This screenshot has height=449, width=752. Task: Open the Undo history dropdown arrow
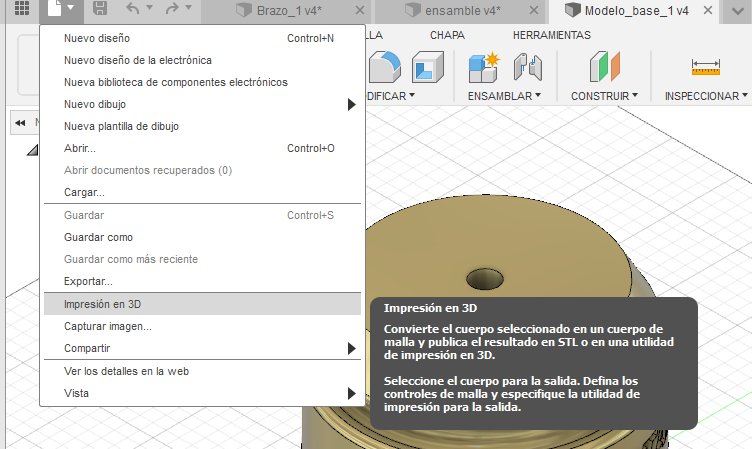tap(149, 8)
